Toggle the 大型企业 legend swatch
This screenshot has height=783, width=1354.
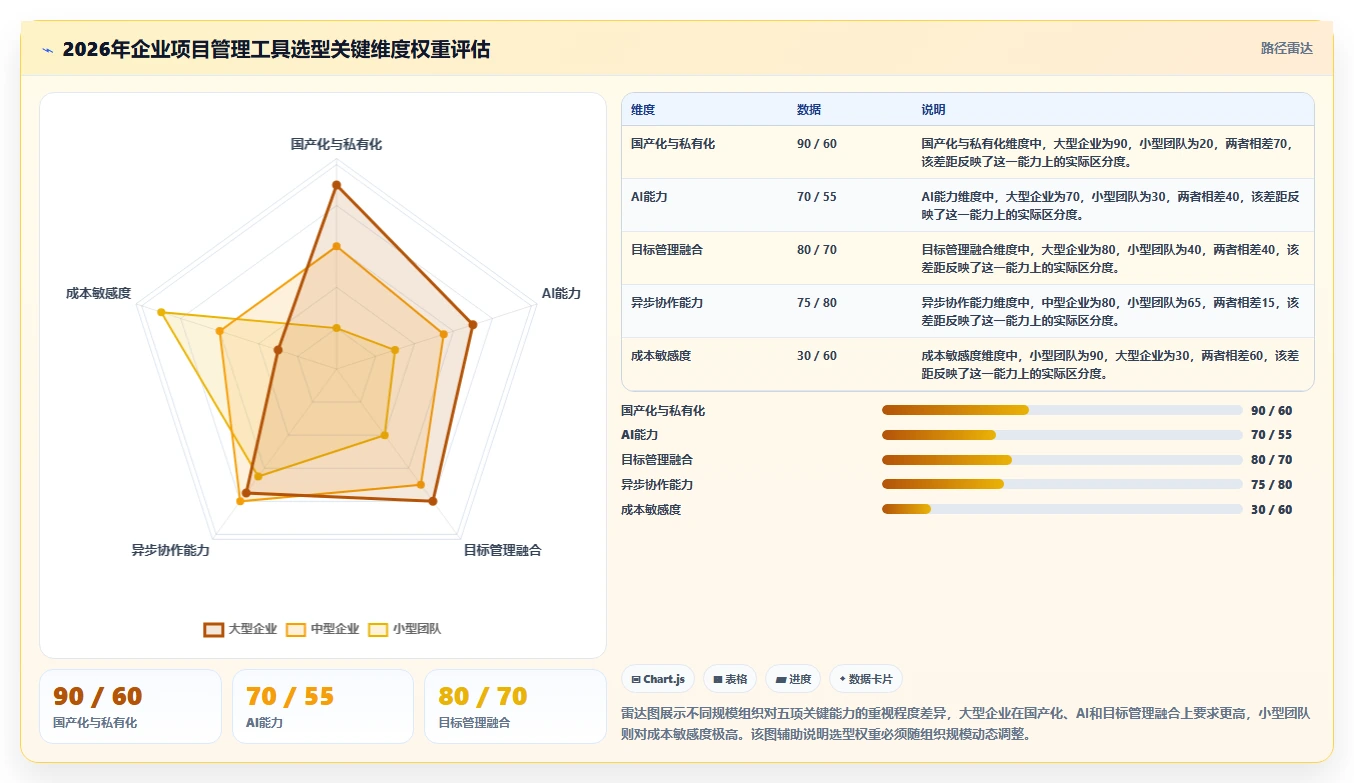[x=213, y=629]
